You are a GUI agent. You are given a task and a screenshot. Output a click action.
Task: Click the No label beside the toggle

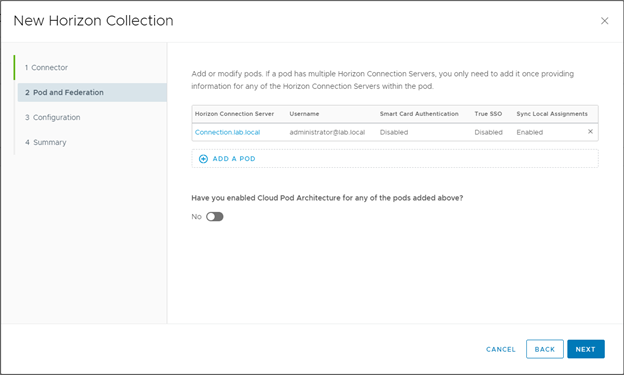[197, 217]
